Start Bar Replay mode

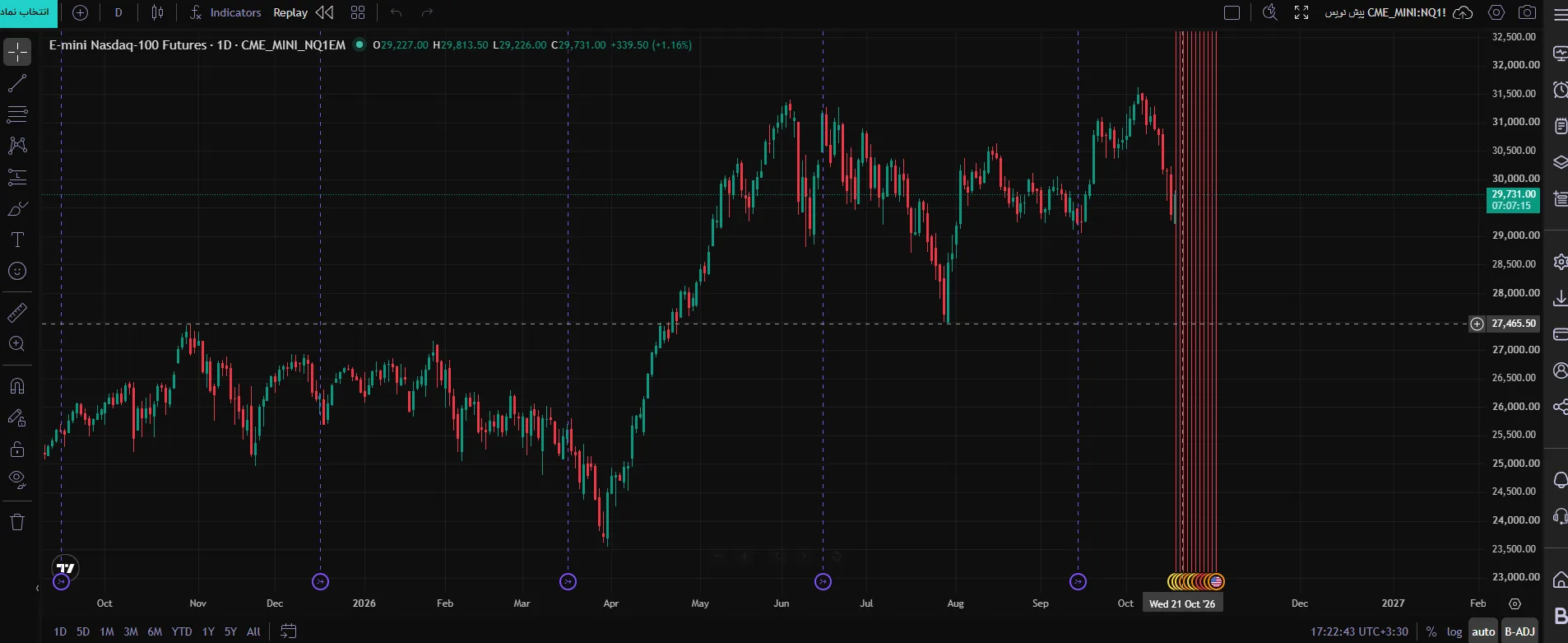point(304,12)
